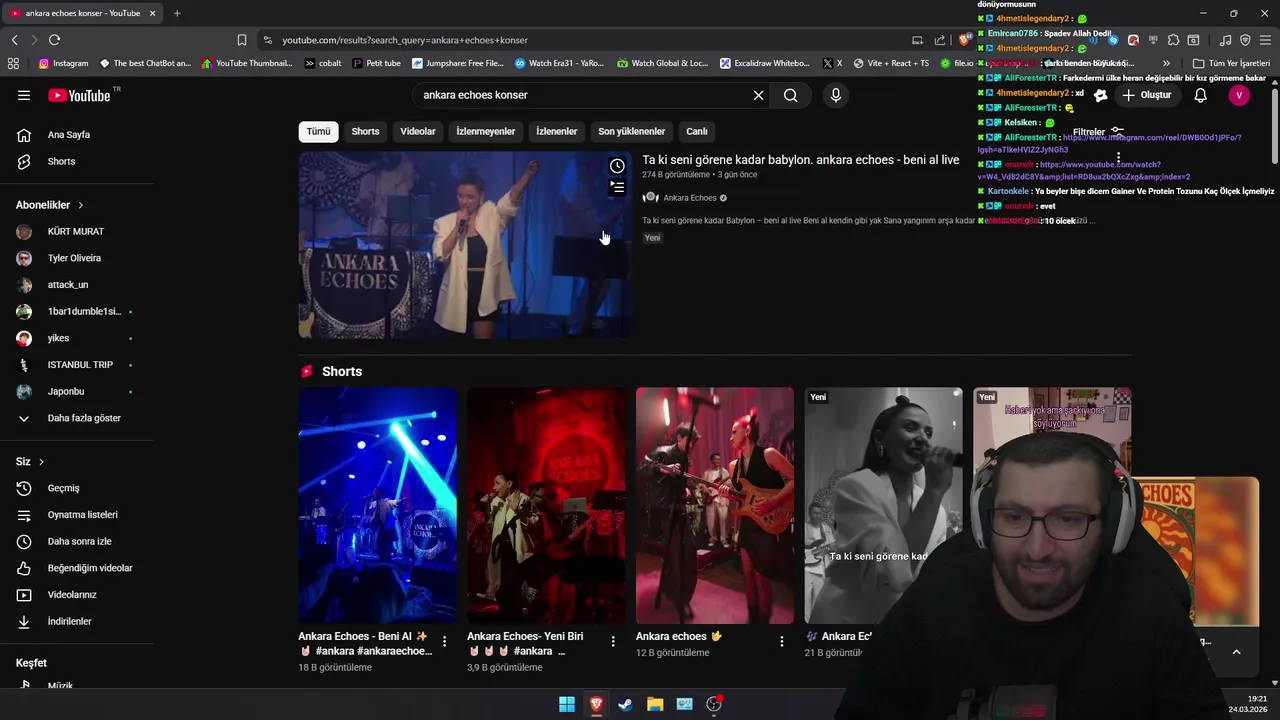Open Tyler Oliveira subscription channel

(x=77, y=258)
